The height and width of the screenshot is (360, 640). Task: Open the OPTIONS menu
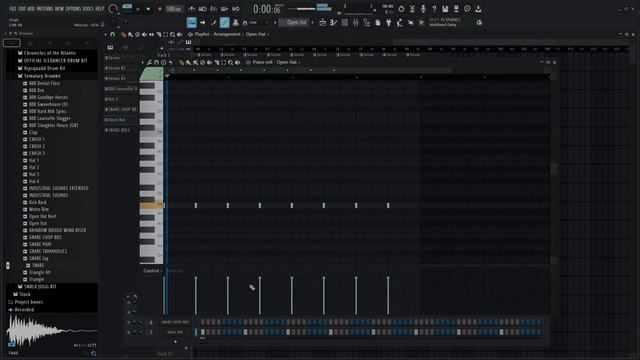point(73,9)
